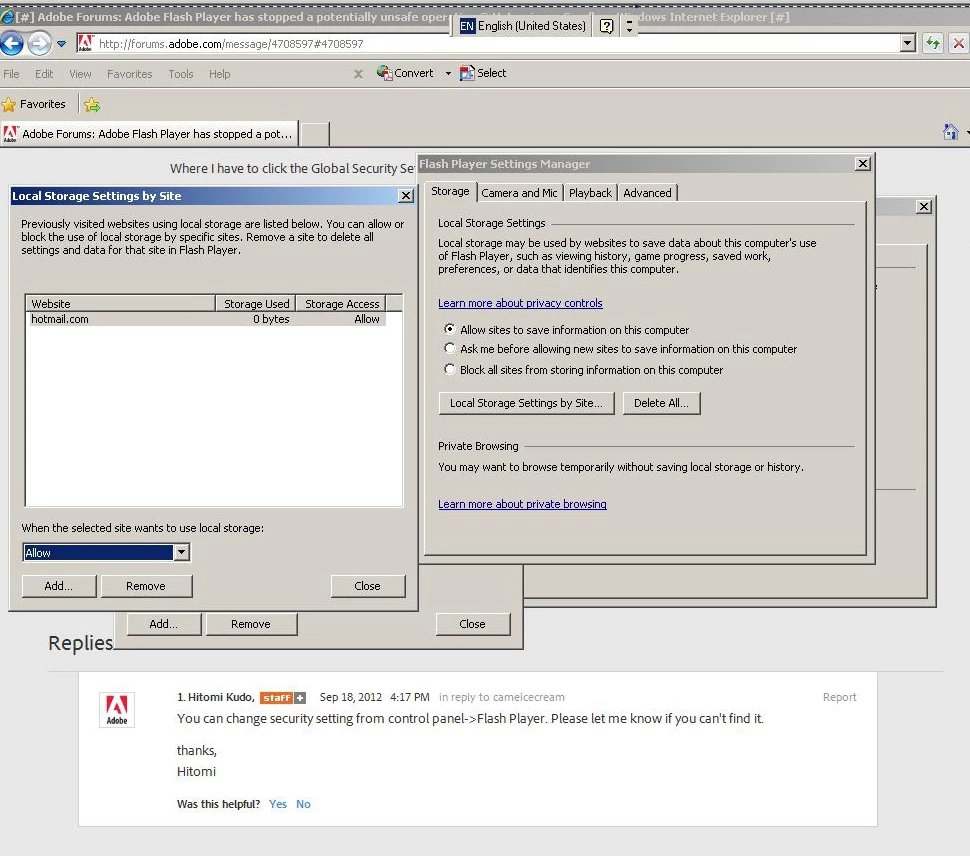Open the Tools menu

181,74
